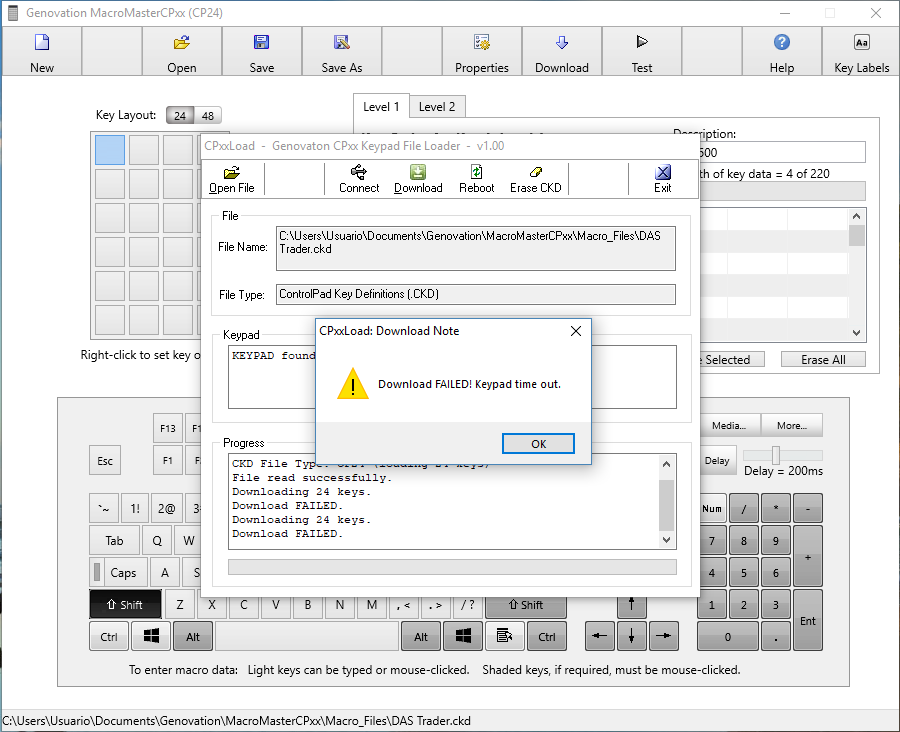Switch to the Level 2 tab
This screenshot has height=732, width=900.
tap(437, 107)
